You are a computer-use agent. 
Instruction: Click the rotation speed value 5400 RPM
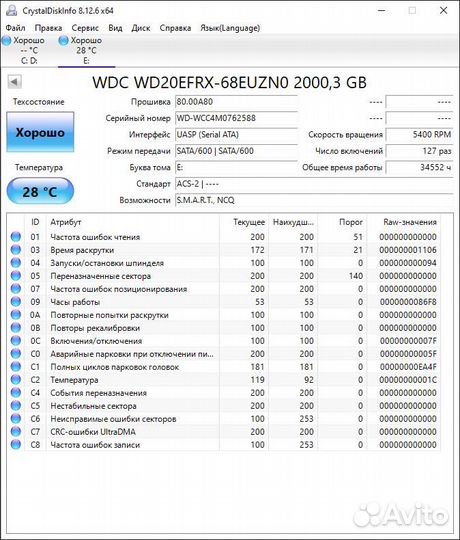click(419, 135)
